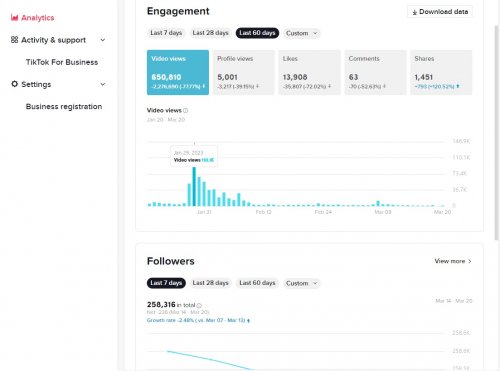Open TikTok For Business sidebar item

[62, 62]
